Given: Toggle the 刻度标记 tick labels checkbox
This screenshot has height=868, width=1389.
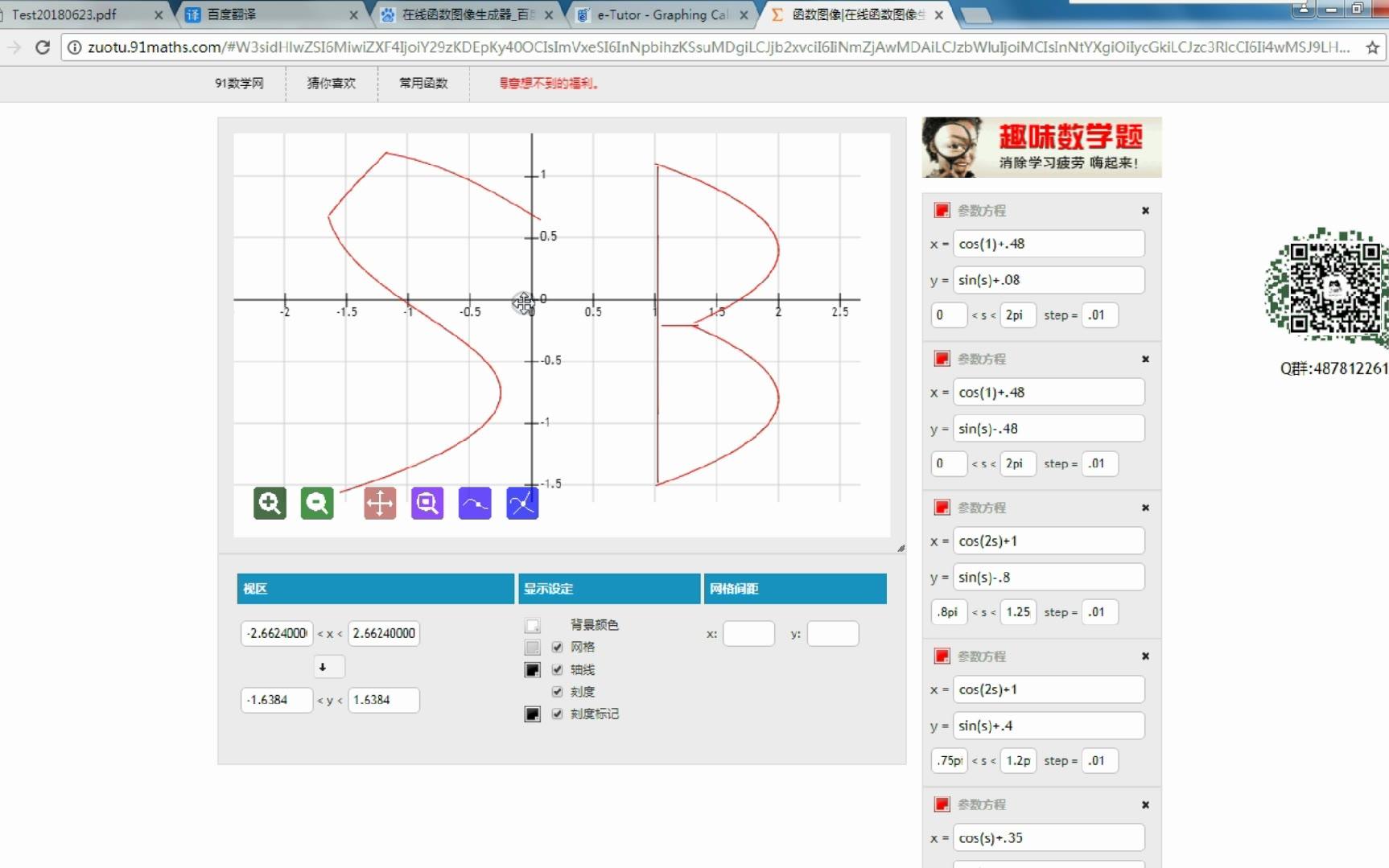Looking at the screenshot, I should 557,714.
